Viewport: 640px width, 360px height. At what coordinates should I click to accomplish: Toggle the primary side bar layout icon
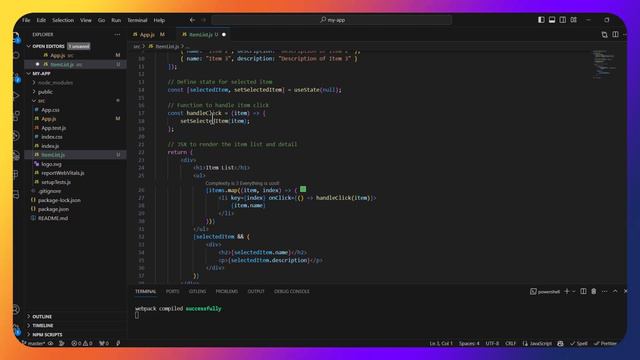coord(541,20)
